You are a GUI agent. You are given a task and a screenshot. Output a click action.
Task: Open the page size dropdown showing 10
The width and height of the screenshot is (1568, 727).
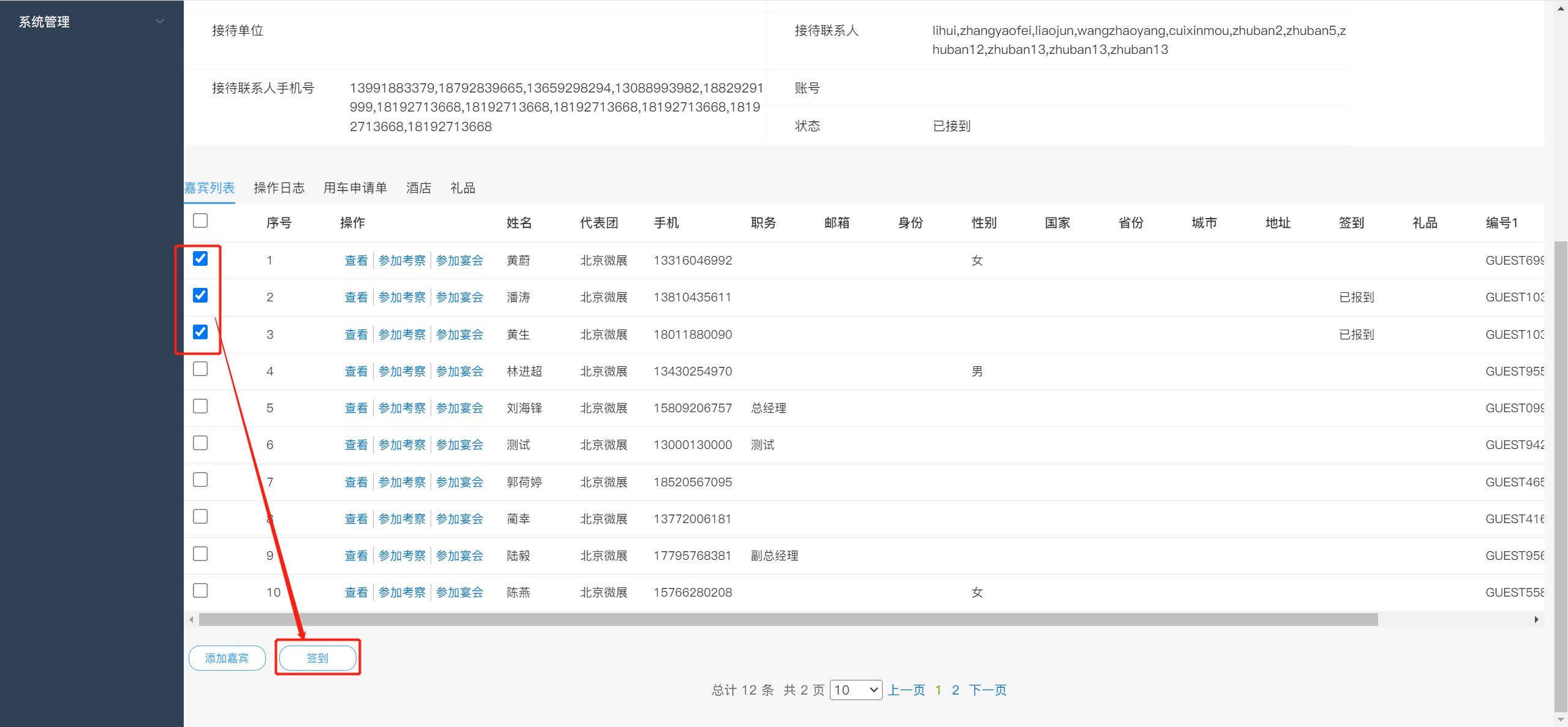(x=856, y=690)
